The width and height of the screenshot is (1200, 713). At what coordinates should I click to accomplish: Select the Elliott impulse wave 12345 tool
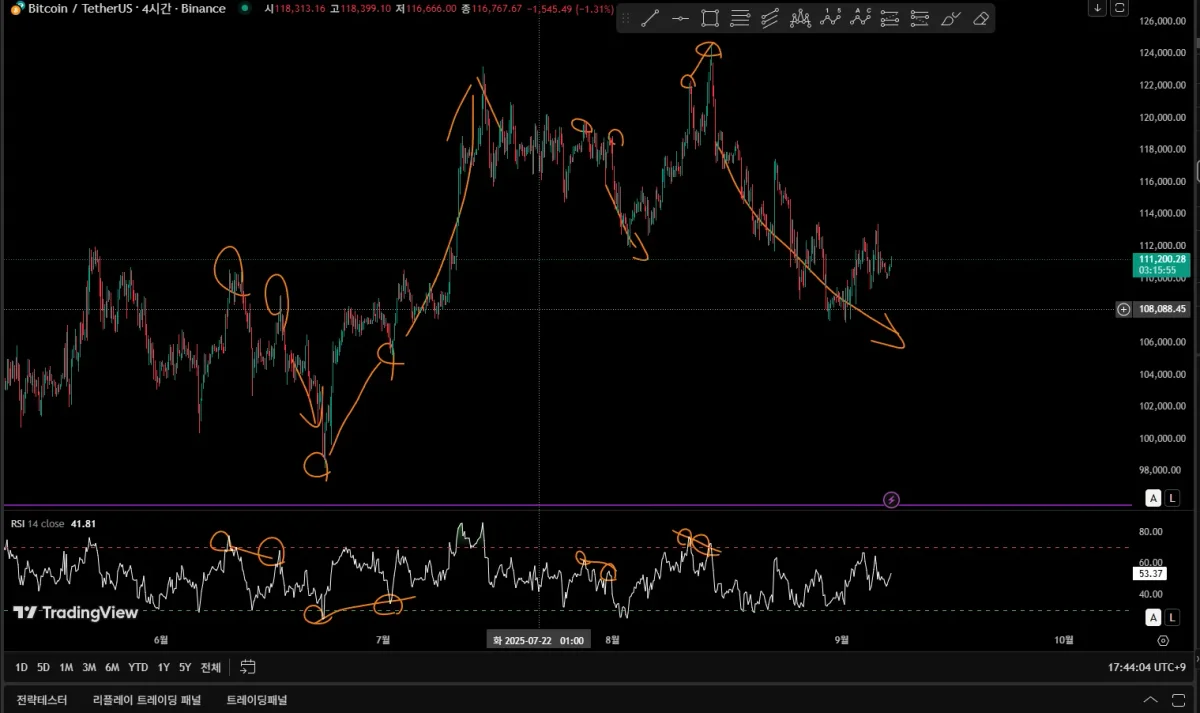click(x=830, y=18)
